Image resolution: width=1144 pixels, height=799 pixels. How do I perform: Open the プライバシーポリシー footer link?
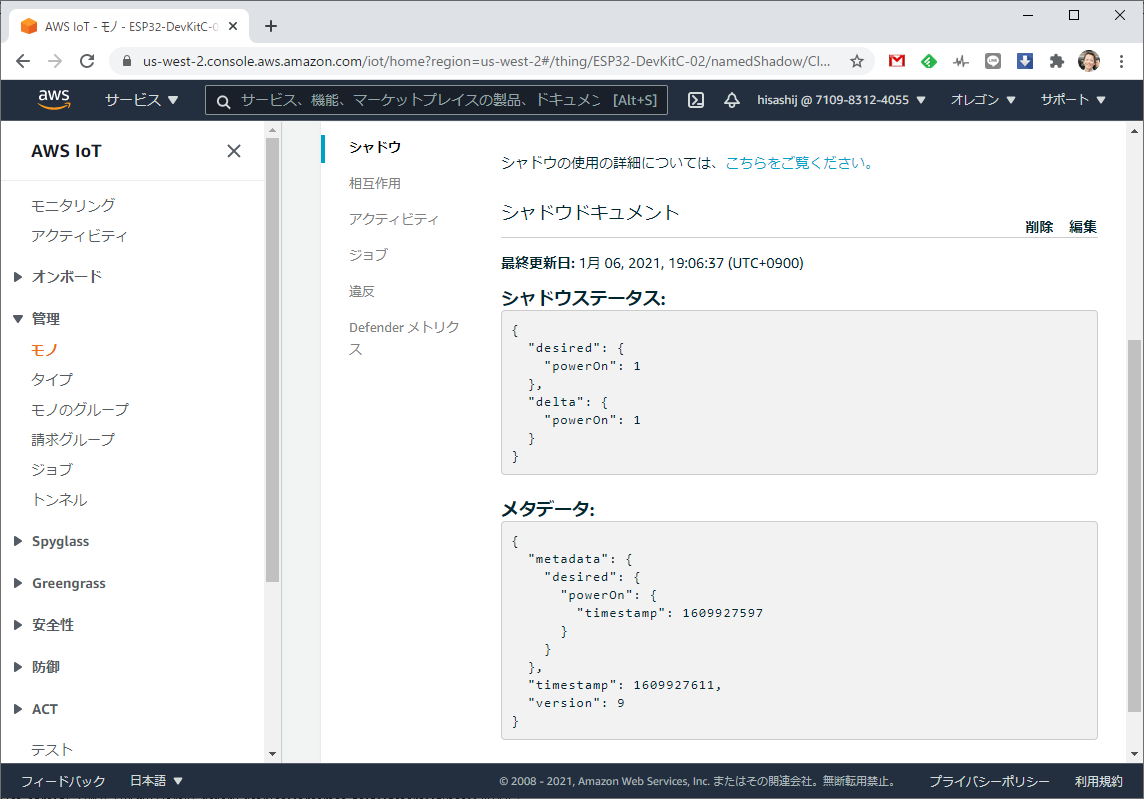tap(989, 781)
